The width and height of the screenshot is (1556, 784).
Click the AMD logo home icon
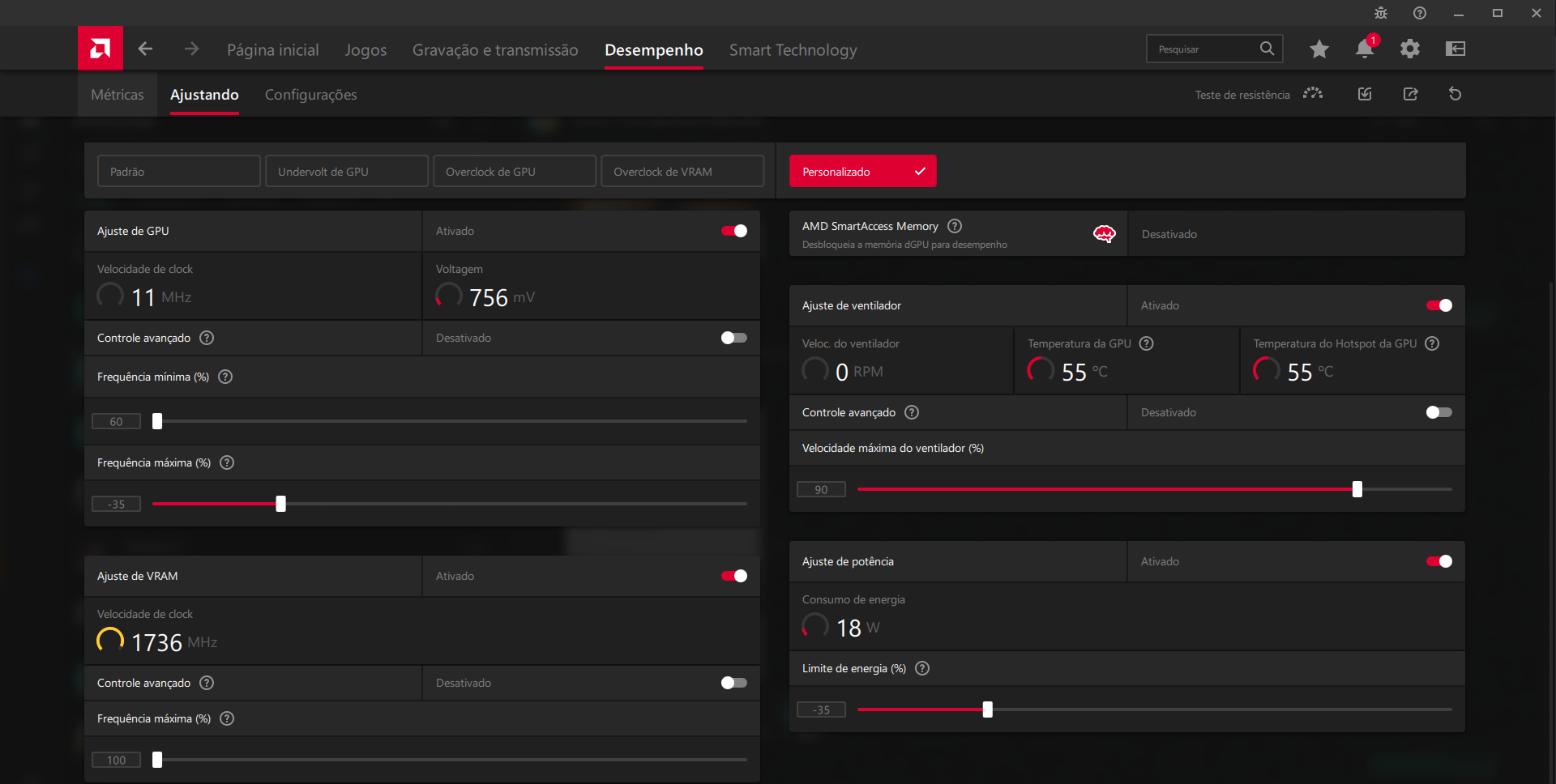(100, 49)
